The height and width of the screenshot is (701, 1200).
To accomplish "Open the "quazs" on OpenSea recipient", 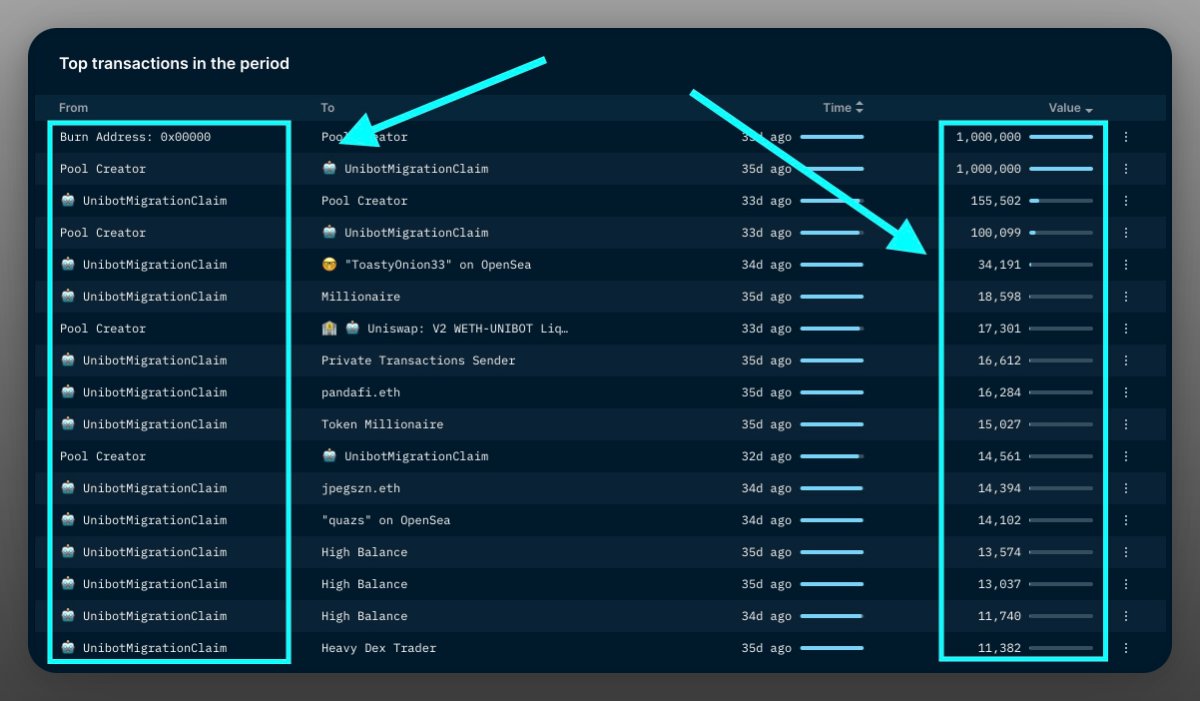I will coord(386,521).
